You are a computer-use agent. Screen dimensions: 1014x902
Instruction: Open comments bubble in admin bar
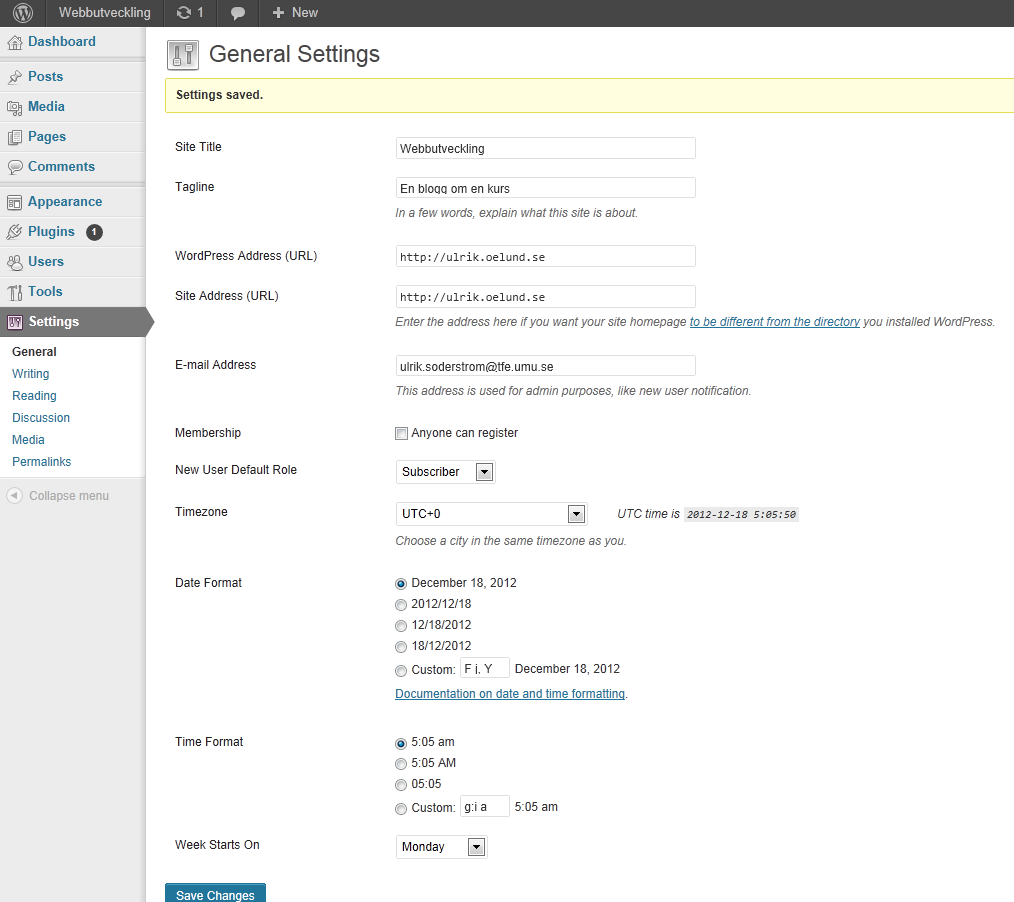[x=238, y=13]
